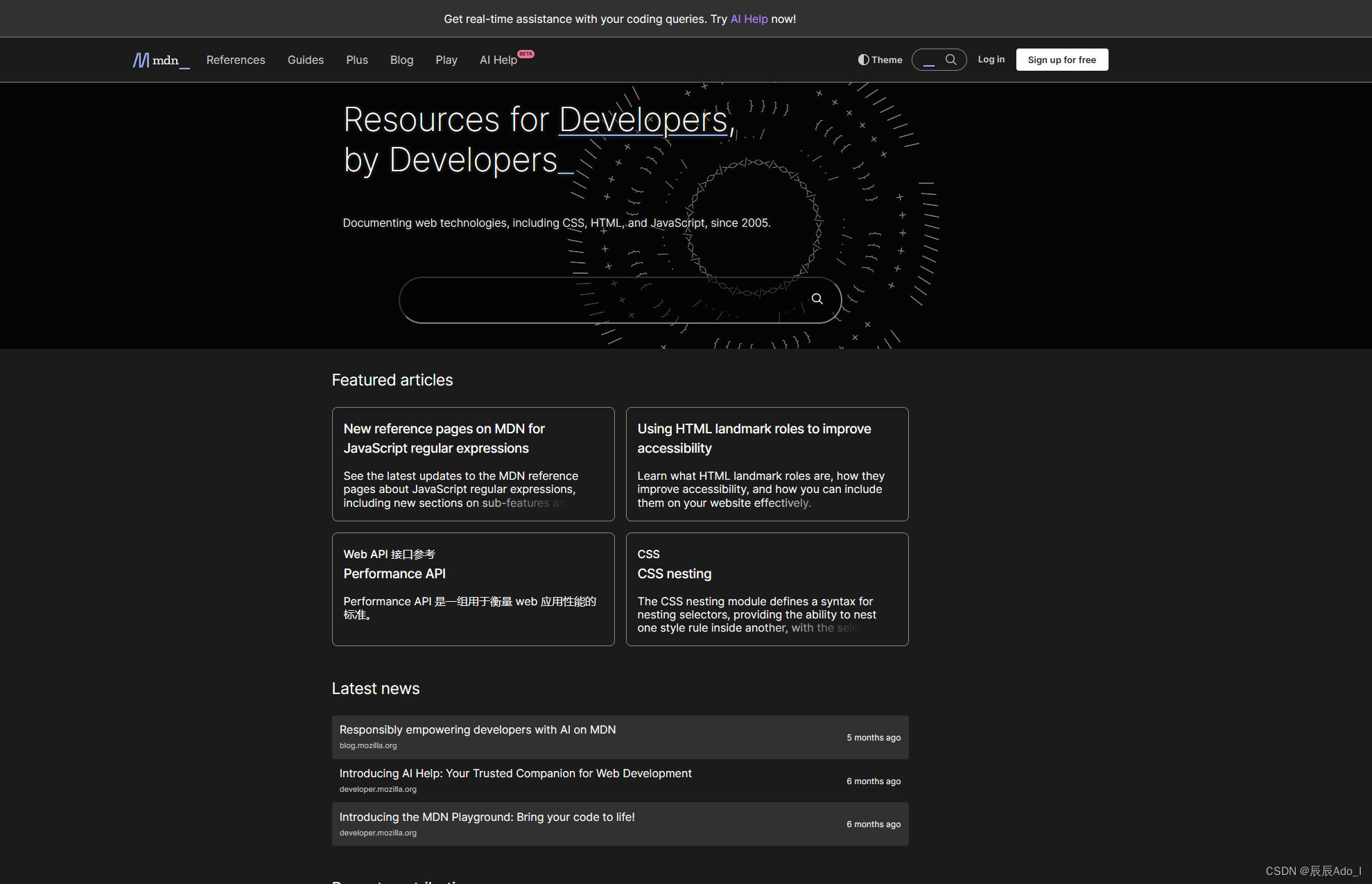Open the Blog menu item
This screenshot has width=1372, height=884.
pos(401,60)
